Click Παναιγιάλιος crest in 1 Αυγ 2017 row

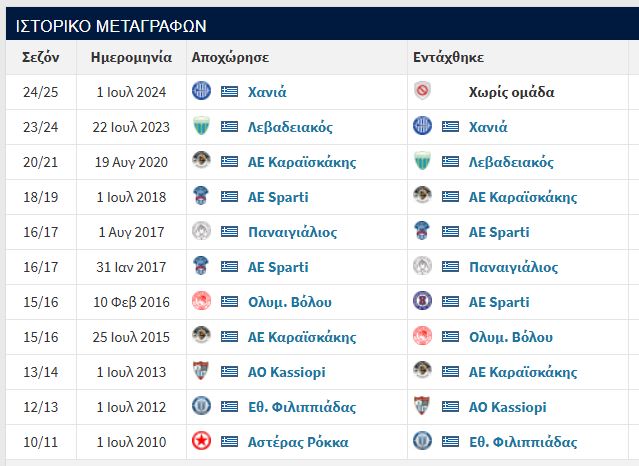pos(201,231)
